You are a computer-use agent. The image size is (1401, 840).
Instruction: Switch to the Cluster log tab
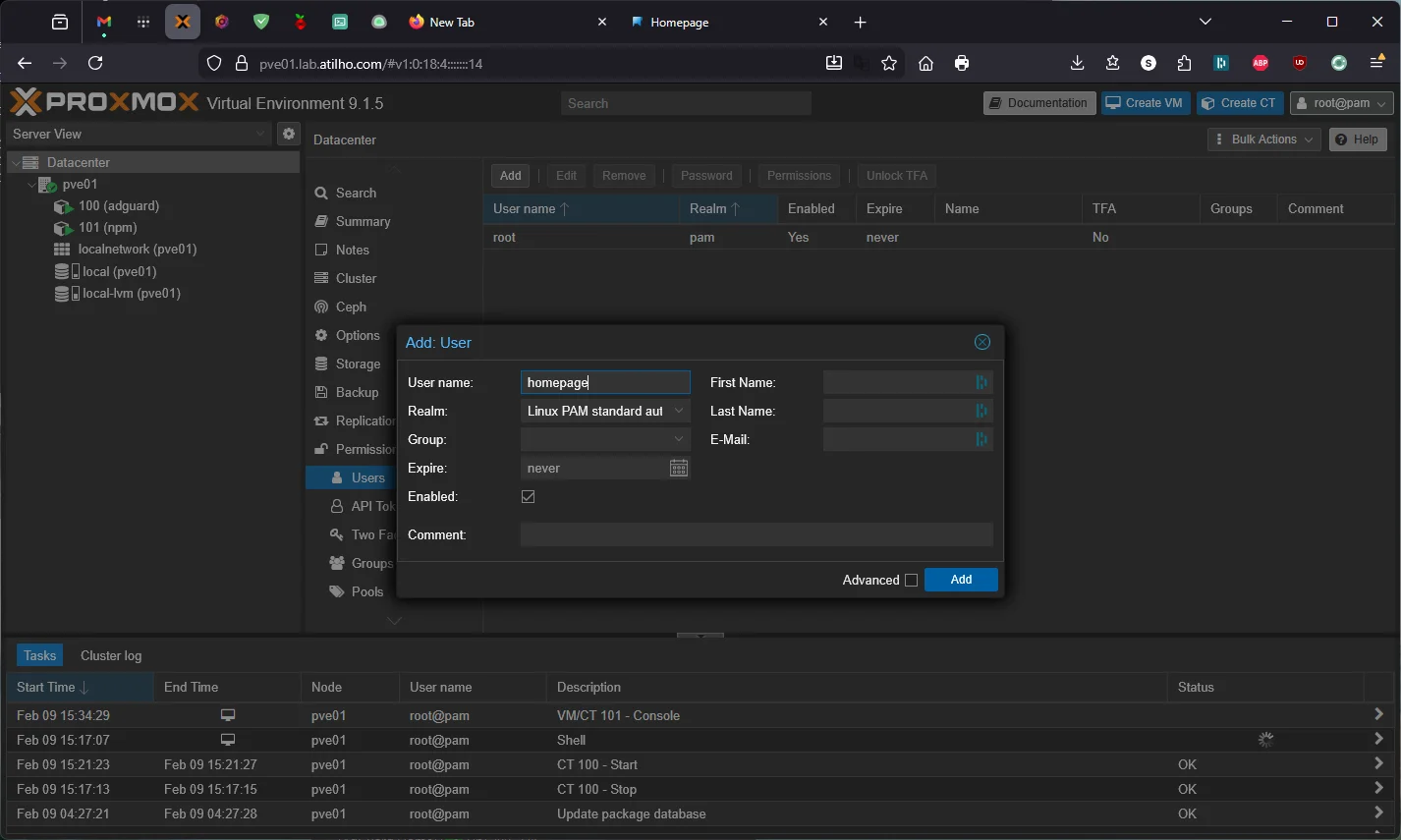(x=110, y=655)
